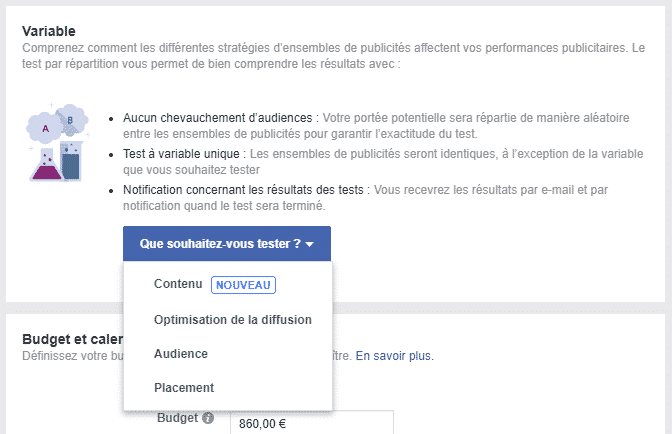Click the NOUVEAU badge next to Contenu
The width and height of the screenshot is (672, 434).
[x=244, y=284]
